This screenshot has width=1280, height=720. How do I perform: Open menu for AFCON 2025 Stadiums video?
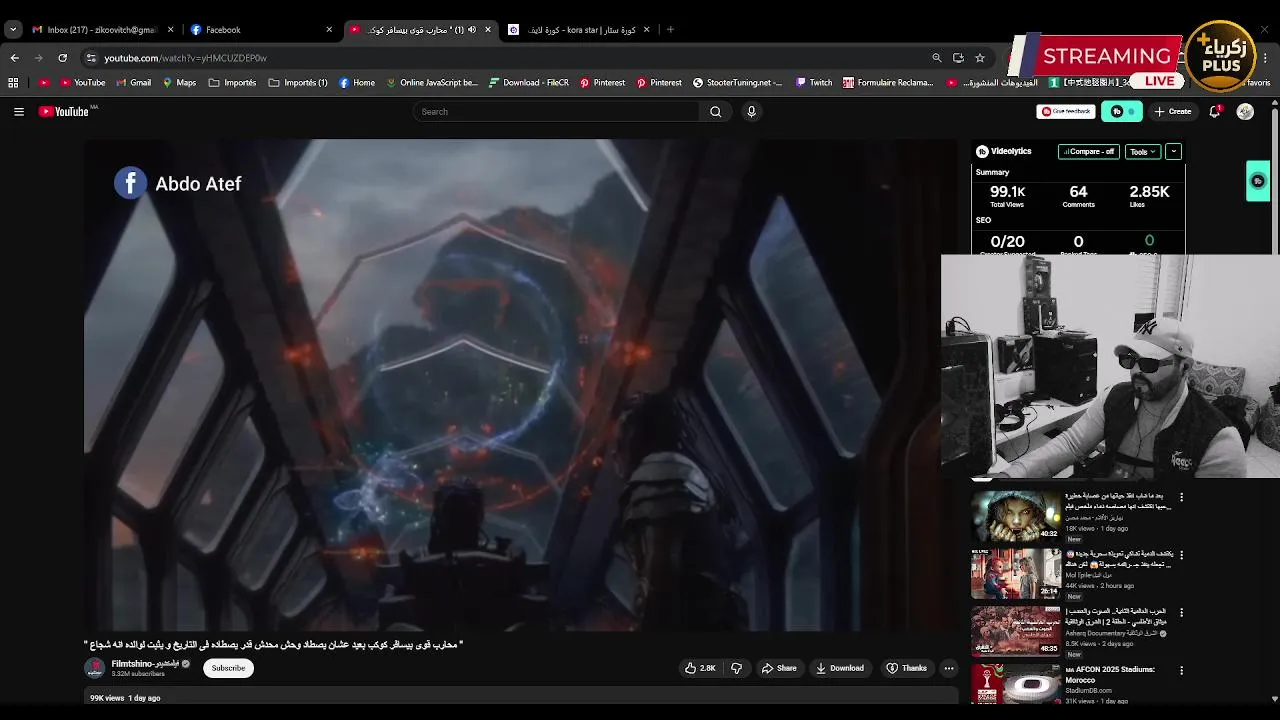[1181, 670]
